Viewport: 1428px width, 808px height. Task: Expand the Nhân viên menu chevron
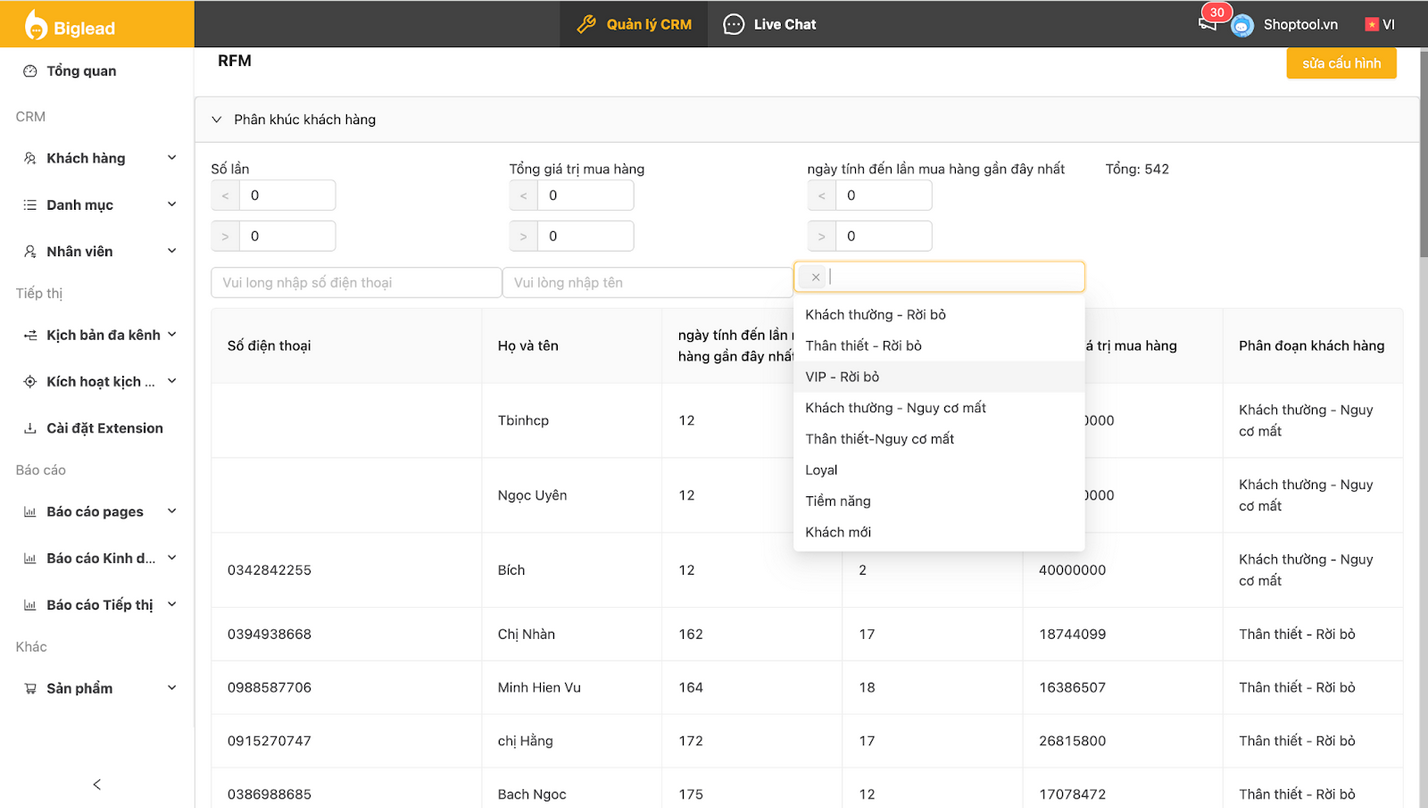(172, 251)
